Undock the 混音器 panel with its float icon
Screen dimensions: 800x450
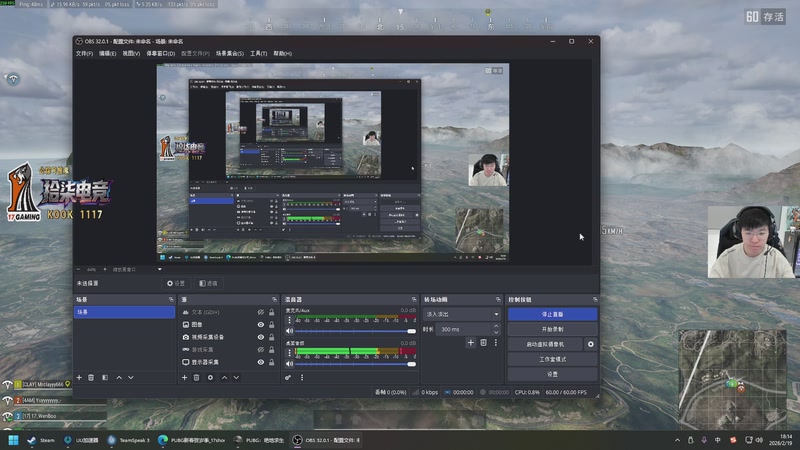point(414,299)
